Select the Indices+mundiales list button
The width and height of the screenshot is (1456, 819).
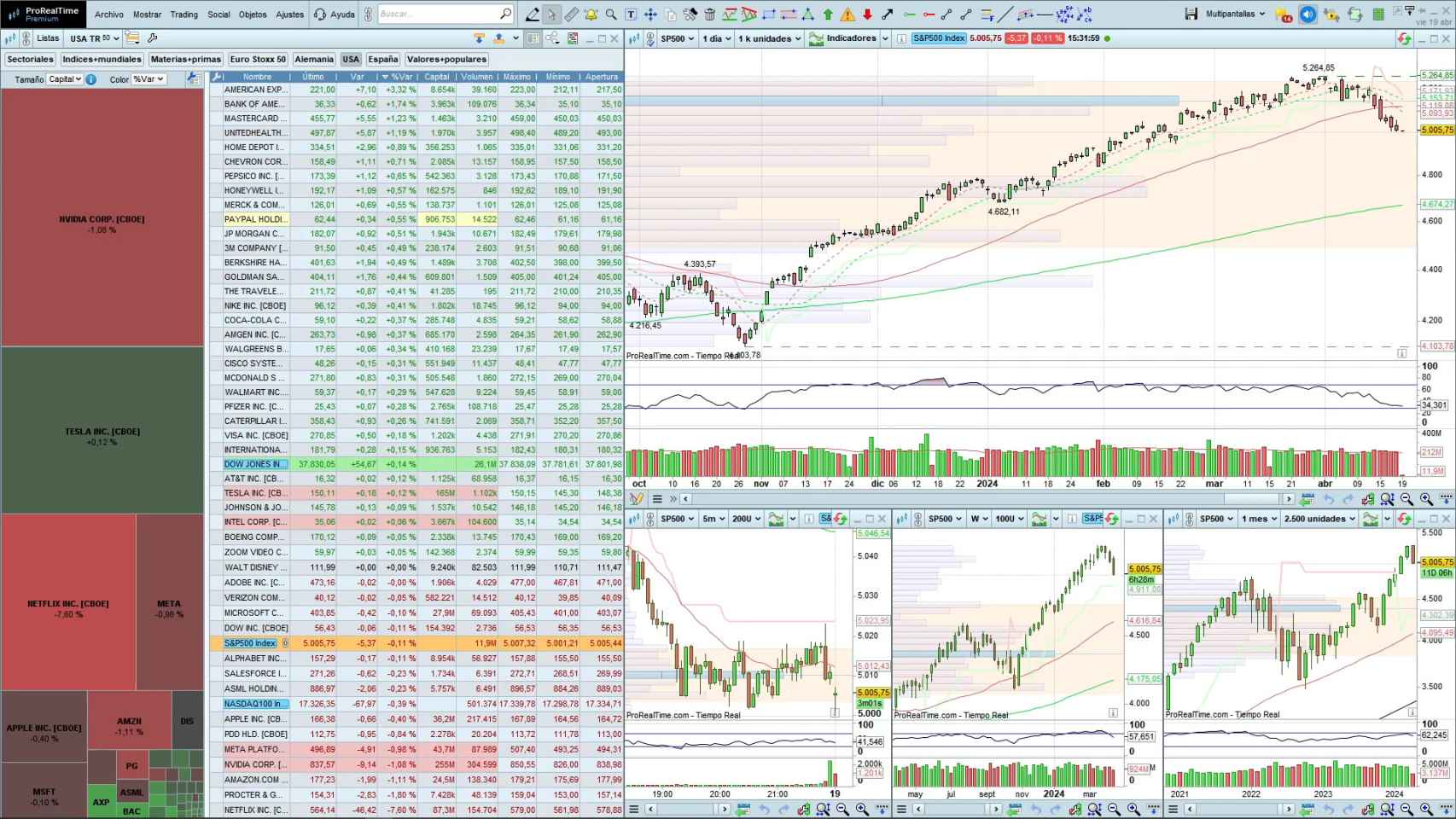pos(102,60)
